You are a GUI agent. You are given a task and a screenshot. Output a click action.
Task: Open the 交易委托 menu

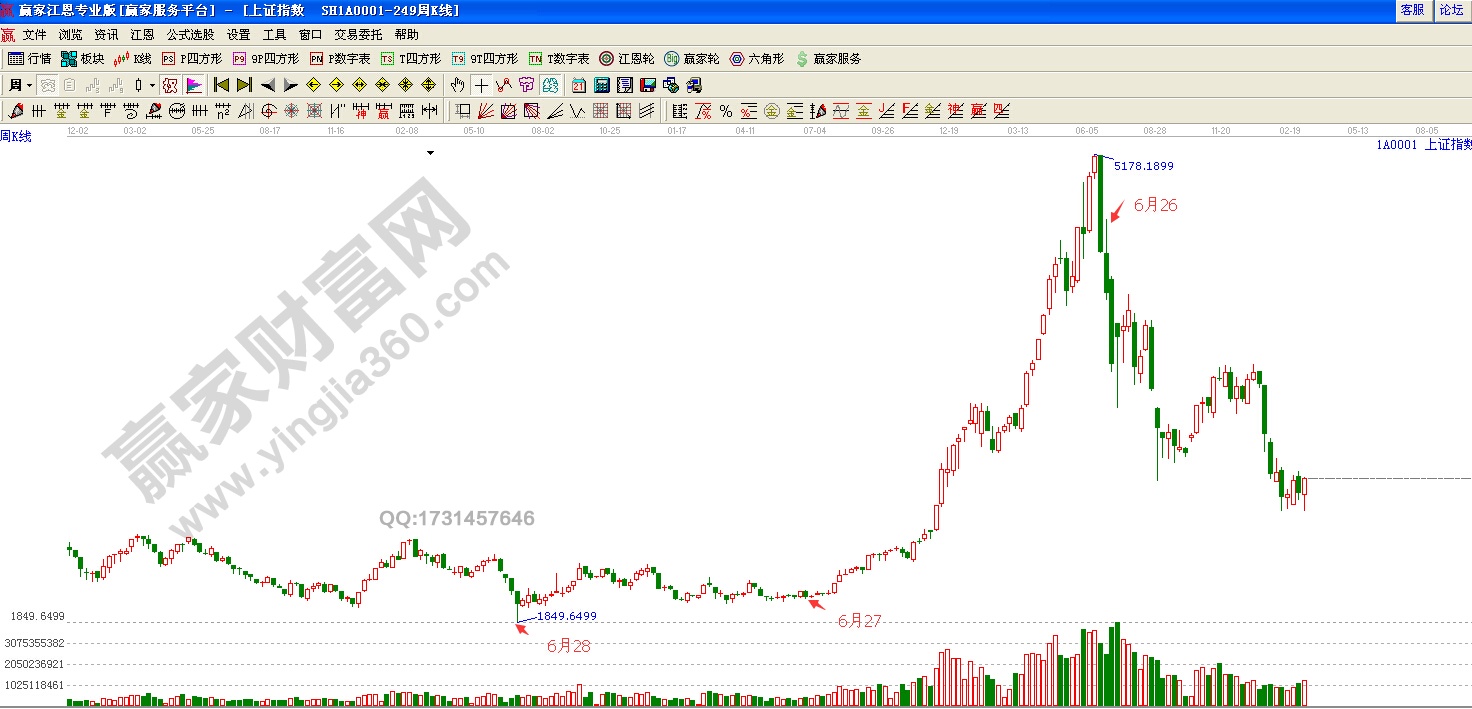[358, 34]
